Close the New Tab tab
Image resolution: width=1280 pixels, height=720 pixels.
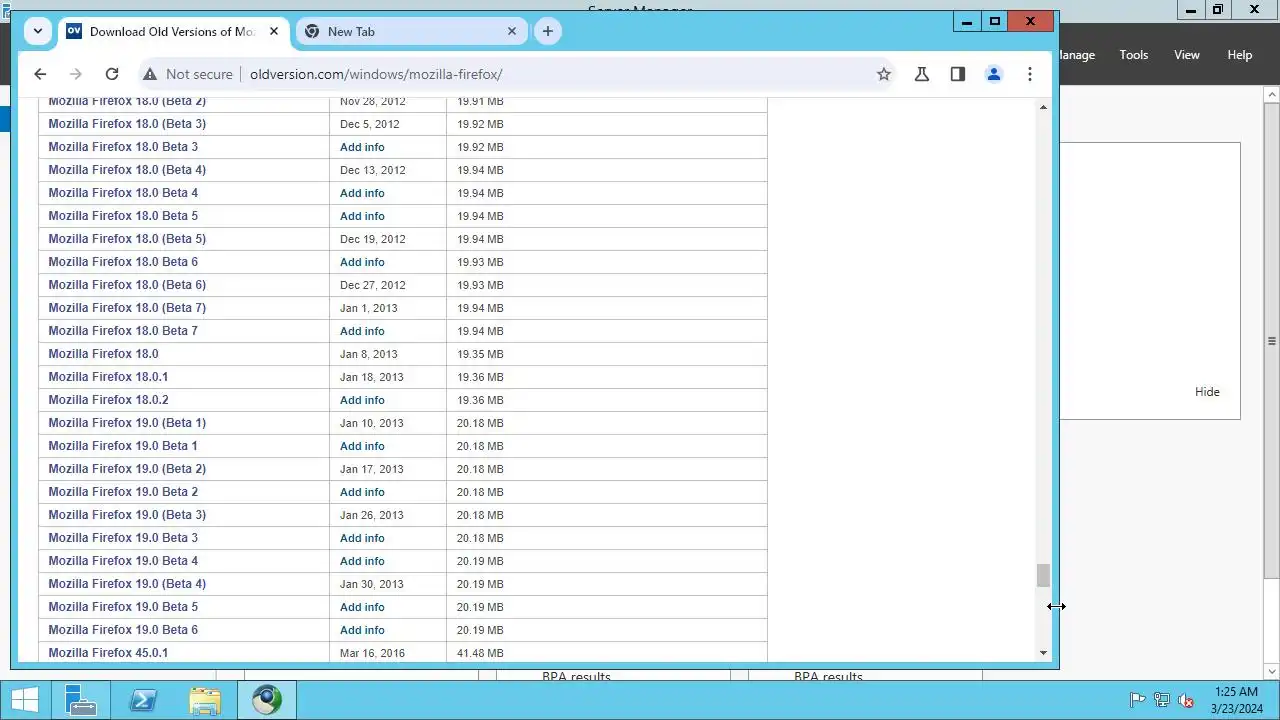click(x=511, y=31)
